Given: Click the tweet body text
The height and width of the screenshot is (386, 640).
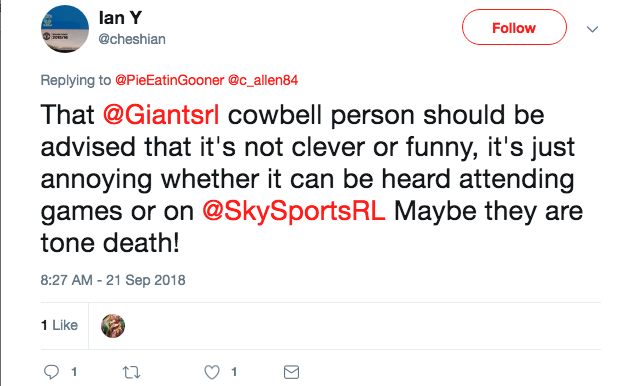Looking at the screenshot, I should point(312,179).
